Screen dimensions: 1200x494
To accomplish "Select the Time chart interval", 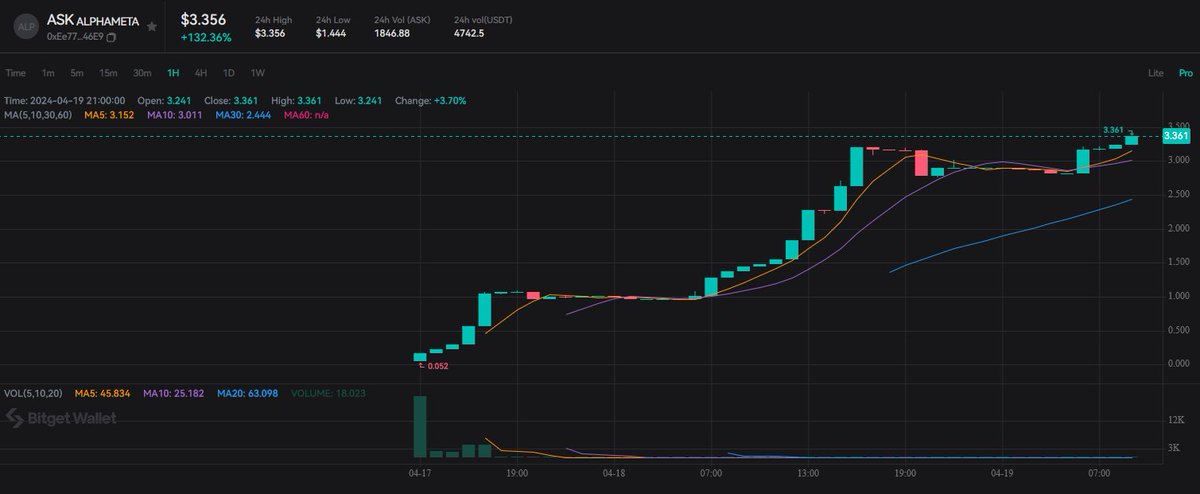I will point(15,73).
